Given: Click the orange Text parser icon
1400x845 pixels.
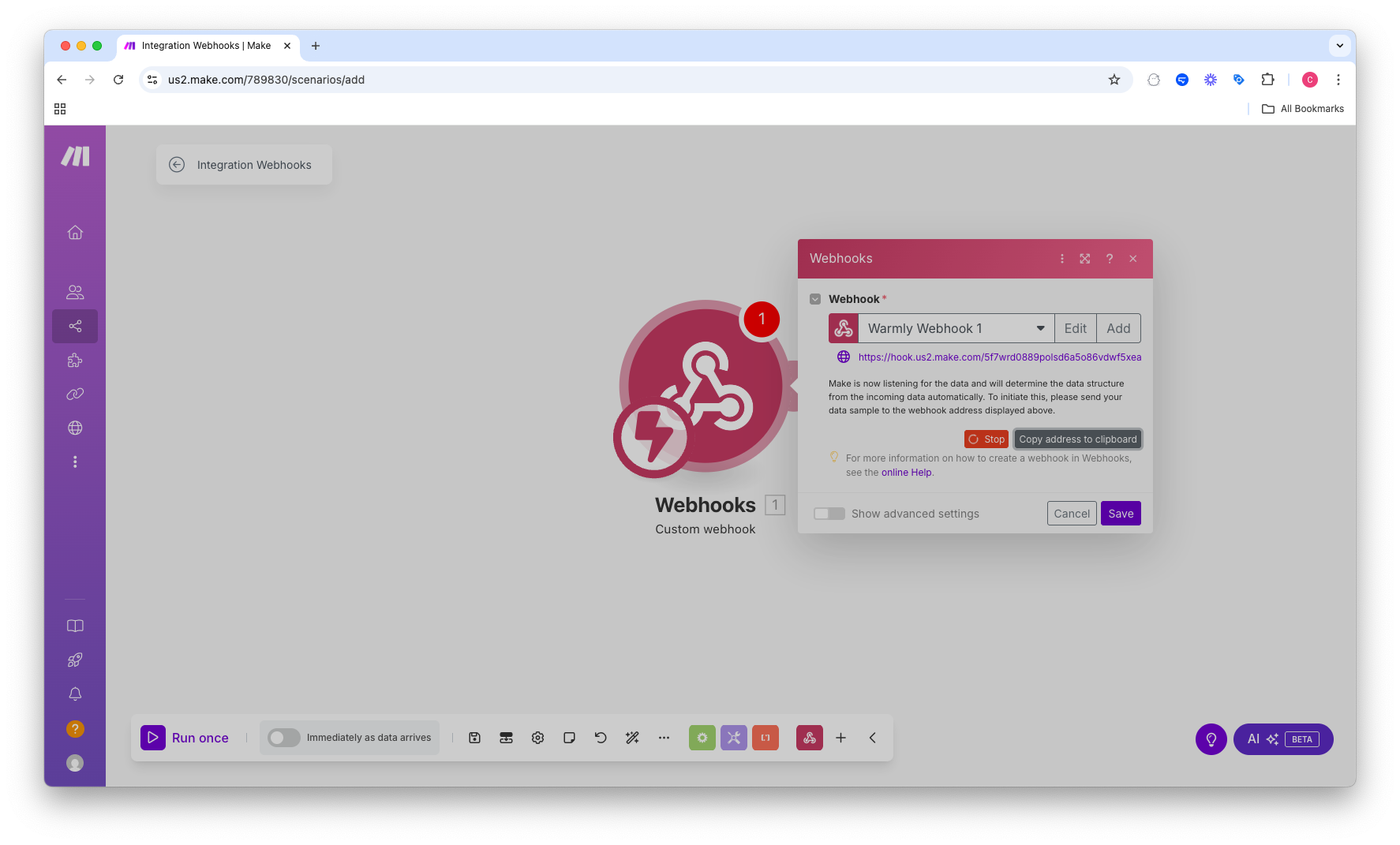Looking at the screenshot, I should click(765, 738).
